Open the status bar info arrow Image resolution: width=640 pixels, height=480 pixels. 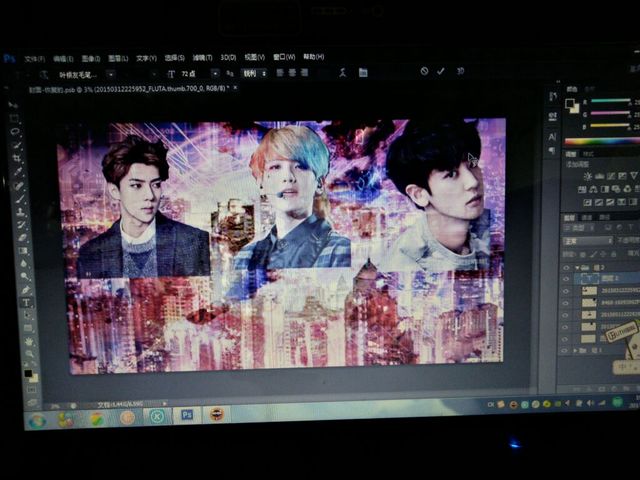pos(165,404)
